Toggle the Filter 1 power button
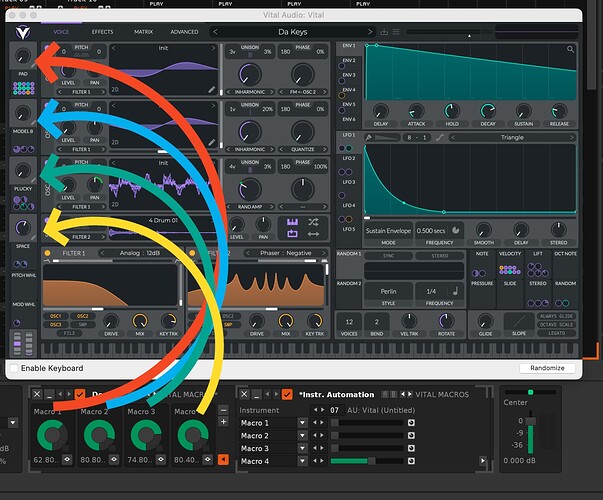This screenshot has height=500, width=603. tap(47, 253)
